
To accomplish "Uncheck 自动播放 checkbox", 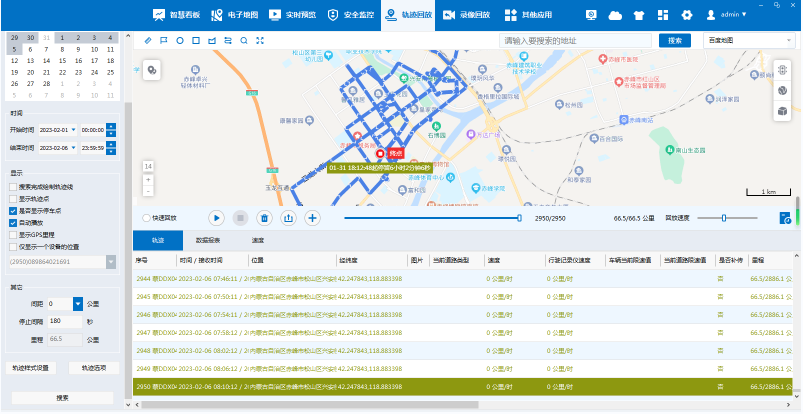I will [x=13, y=223].
